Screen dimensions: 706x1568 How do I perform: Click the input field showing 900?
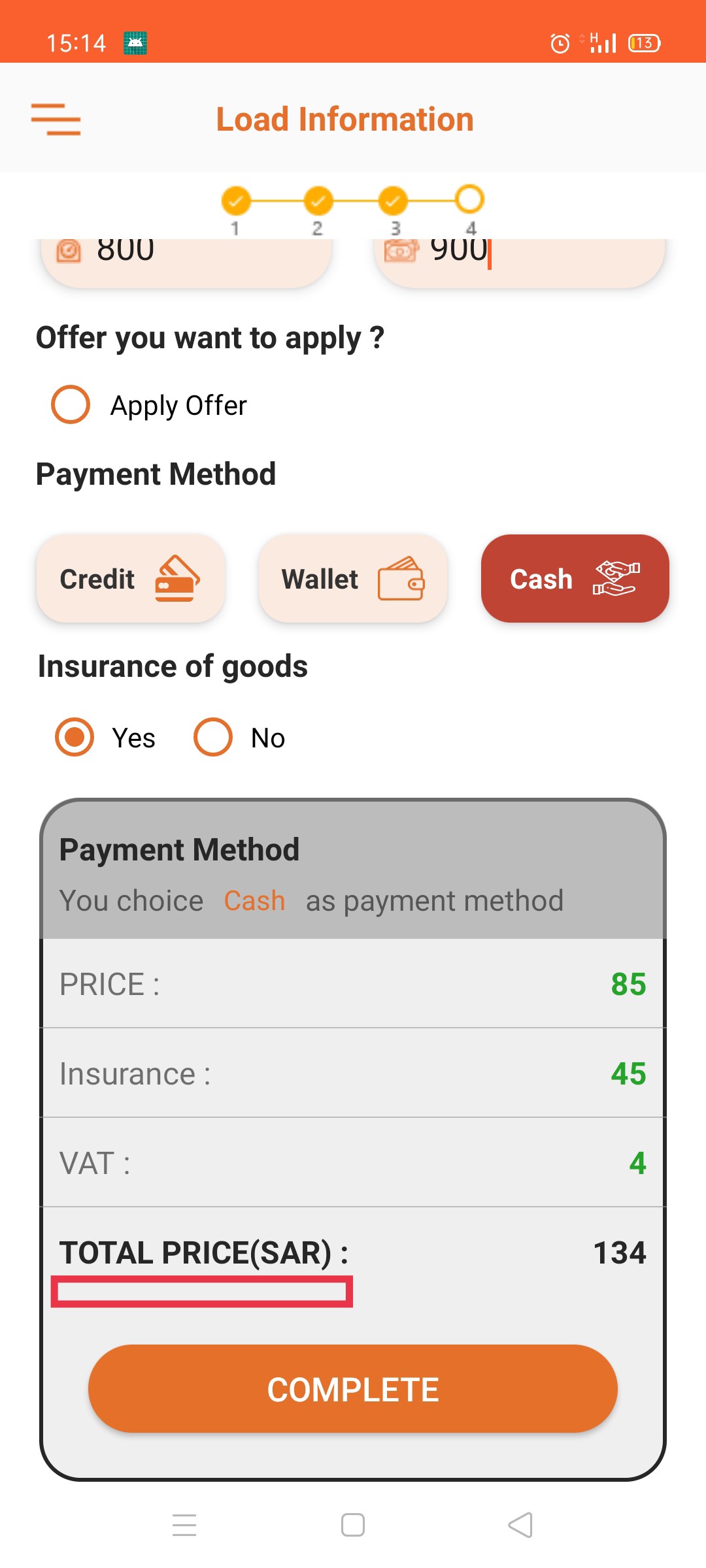(x=519, y=261)
